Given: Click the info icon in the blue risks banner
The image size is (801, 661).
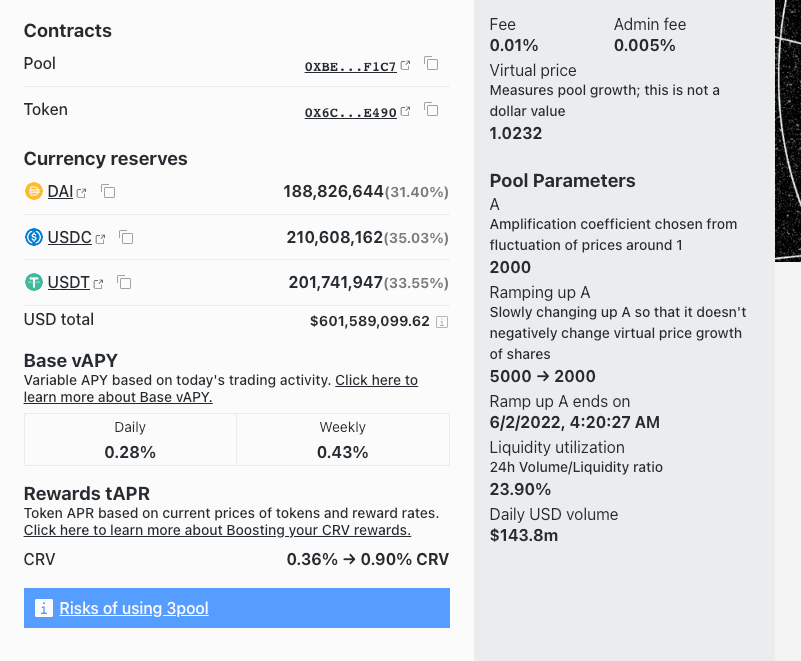Looking at the screenshot, I should pyautogui.click(x=43, y=608).
